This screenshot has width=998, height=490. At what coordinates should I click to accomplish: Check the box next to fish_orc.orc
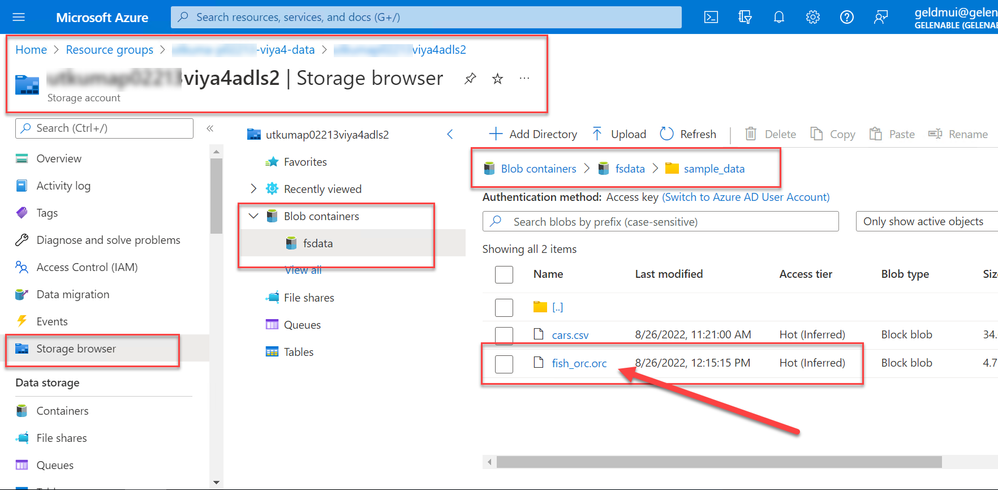click(504, 363)
